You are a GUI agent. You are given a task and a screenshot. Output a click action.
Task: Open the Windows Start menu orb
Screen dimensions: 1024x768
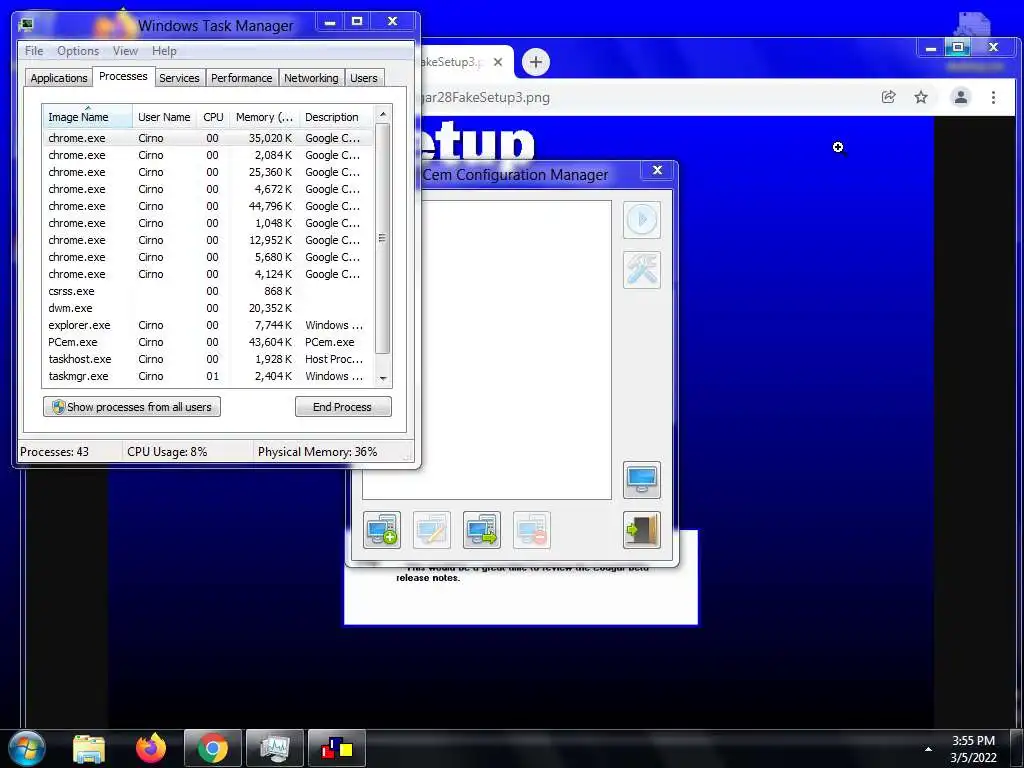[26, 748]
